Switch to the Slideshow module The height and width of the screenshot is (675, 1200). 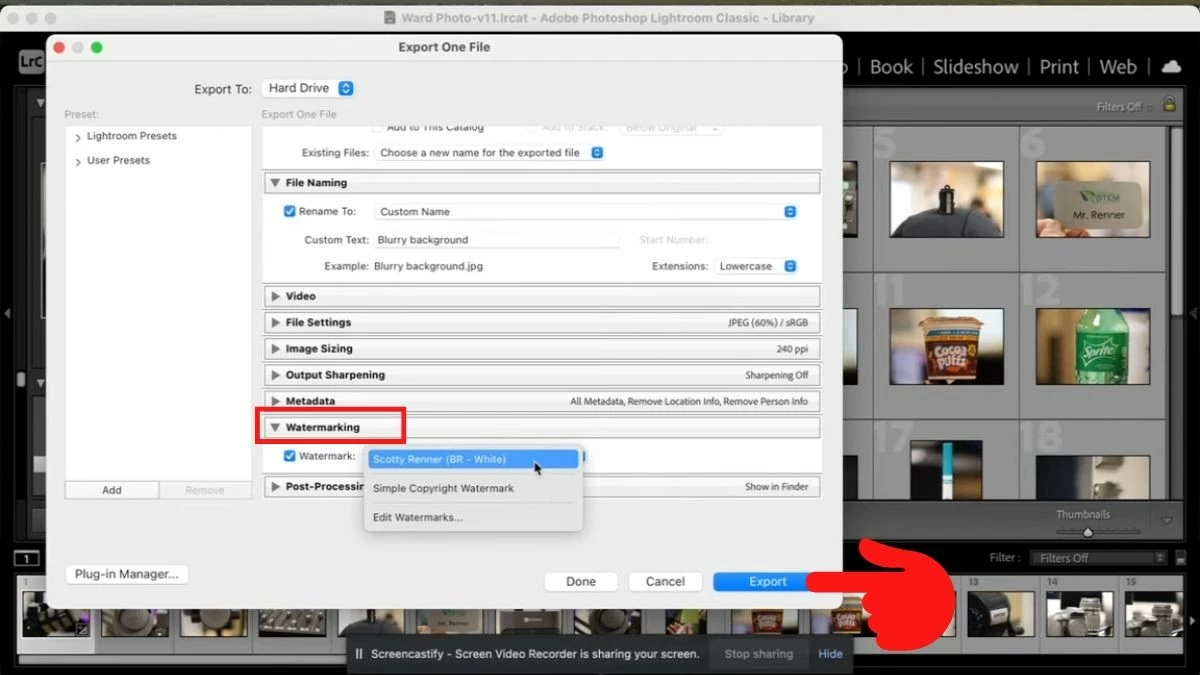(975, 67)
